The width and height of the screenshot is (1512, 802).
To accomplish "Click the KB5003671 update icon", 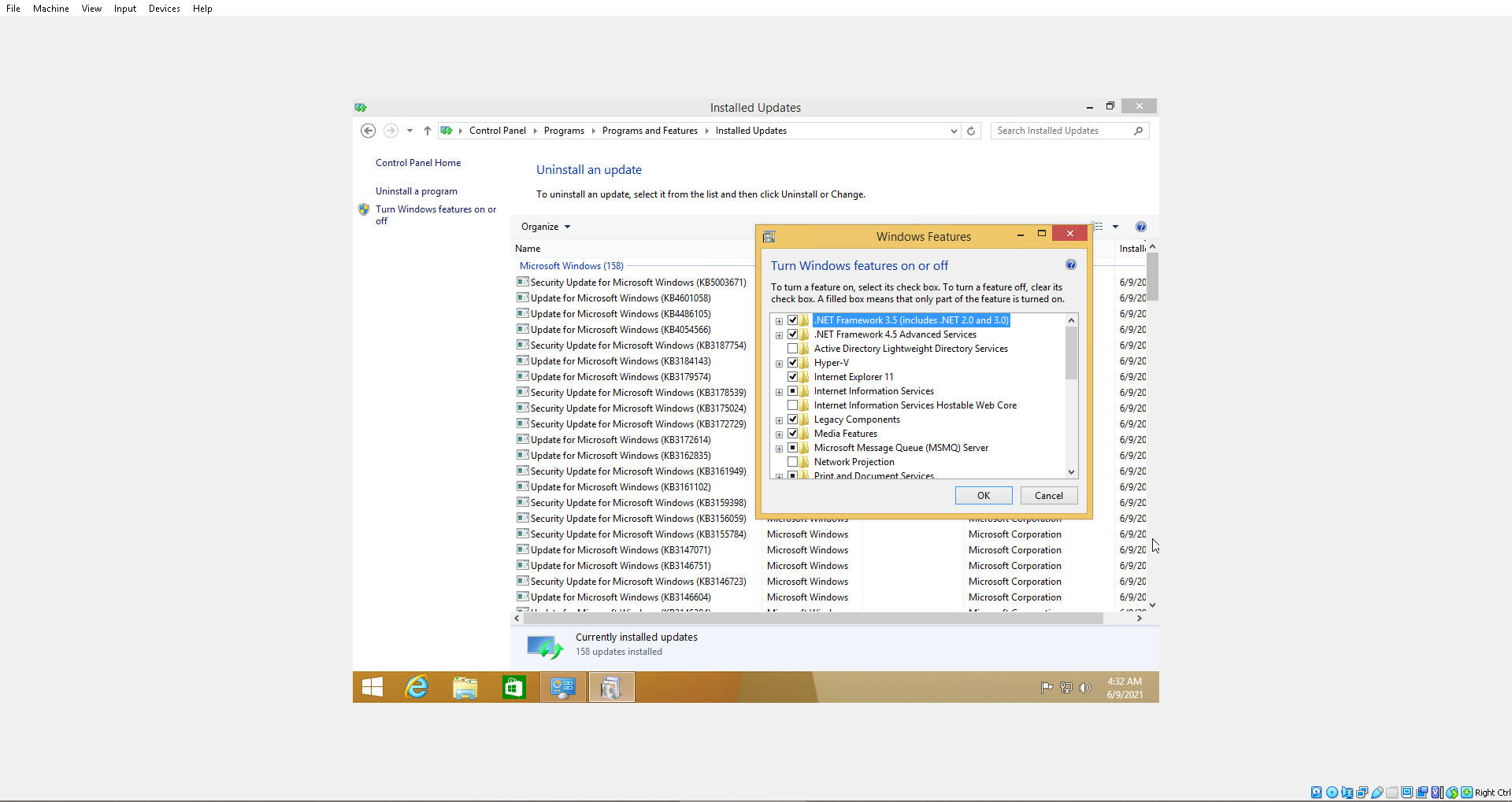I will point(522,282).
